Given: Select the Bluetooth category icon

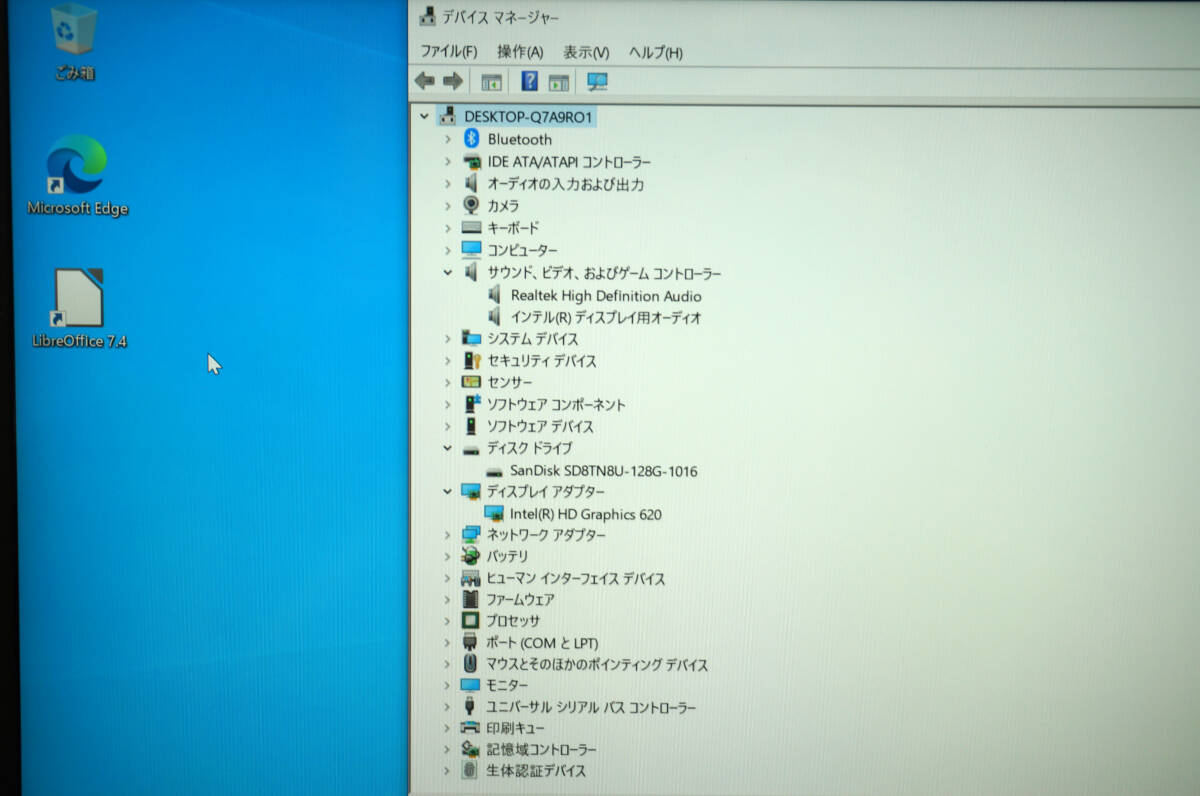Looking at the screenshot, I should [471, 139].
